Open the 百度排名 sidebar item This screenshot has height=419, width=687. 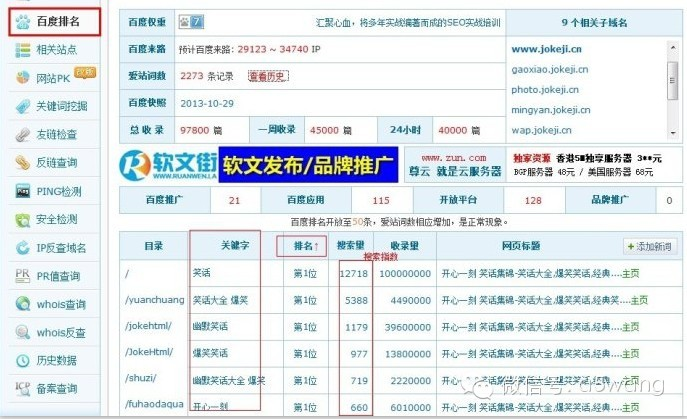[x=54, y=21]
